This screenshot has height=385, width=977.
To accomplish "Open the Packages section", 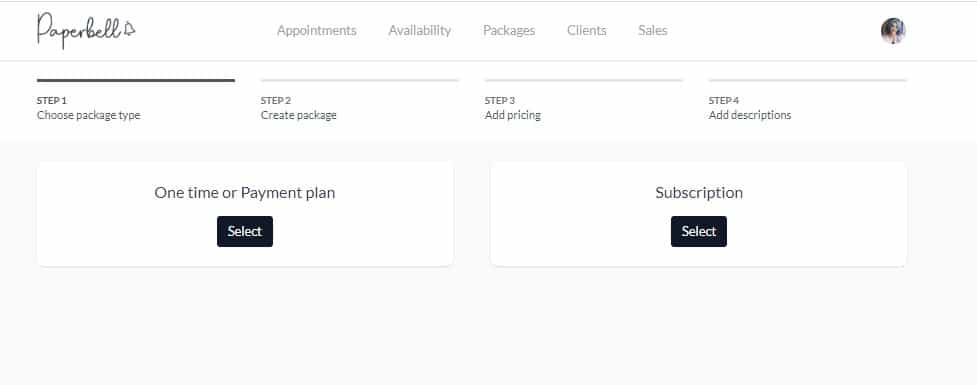I will coord(509,30).
